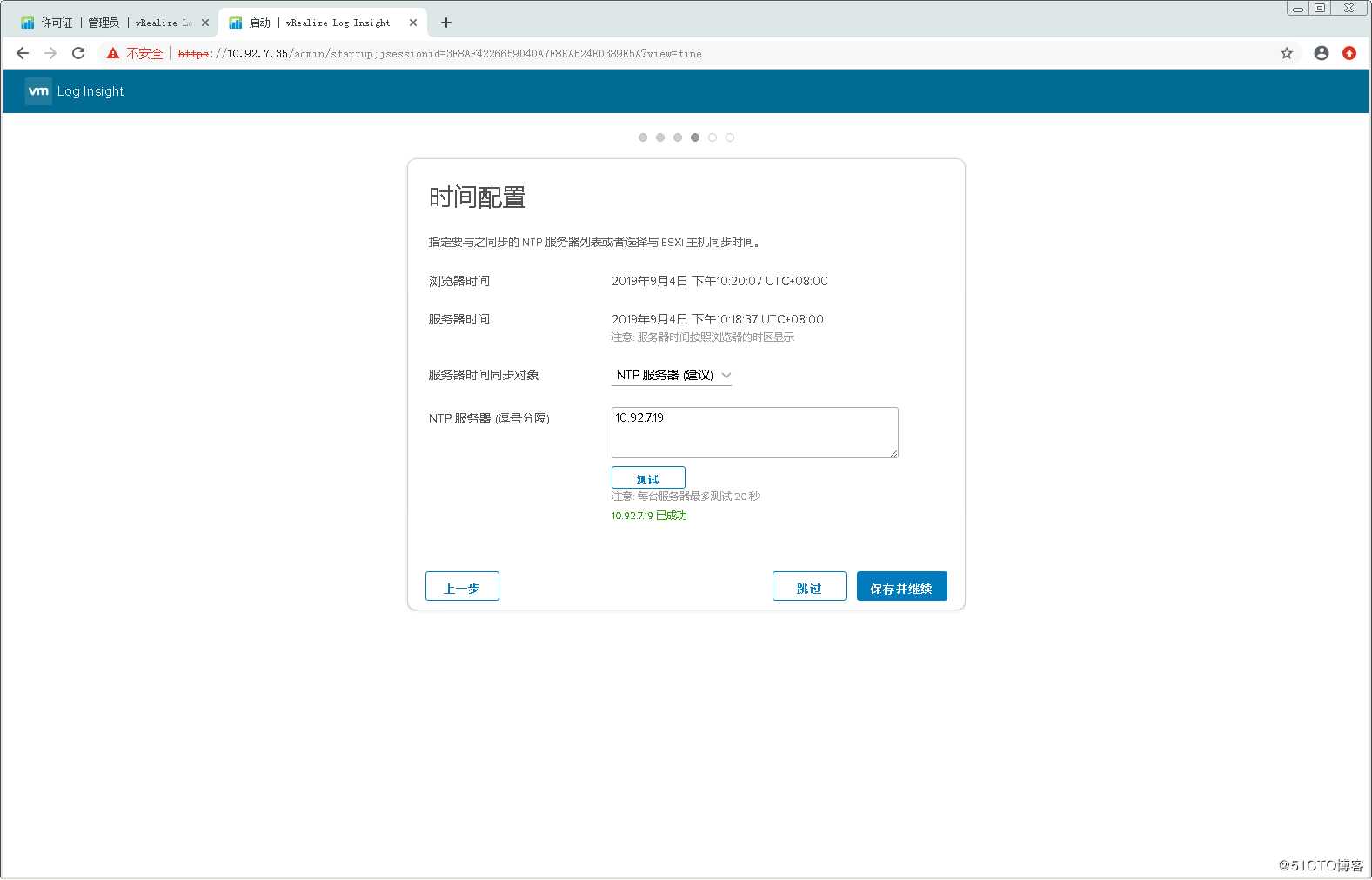1372x880 pixels.
Task: Click the third wizard step dot
Action: coord(678,137)
